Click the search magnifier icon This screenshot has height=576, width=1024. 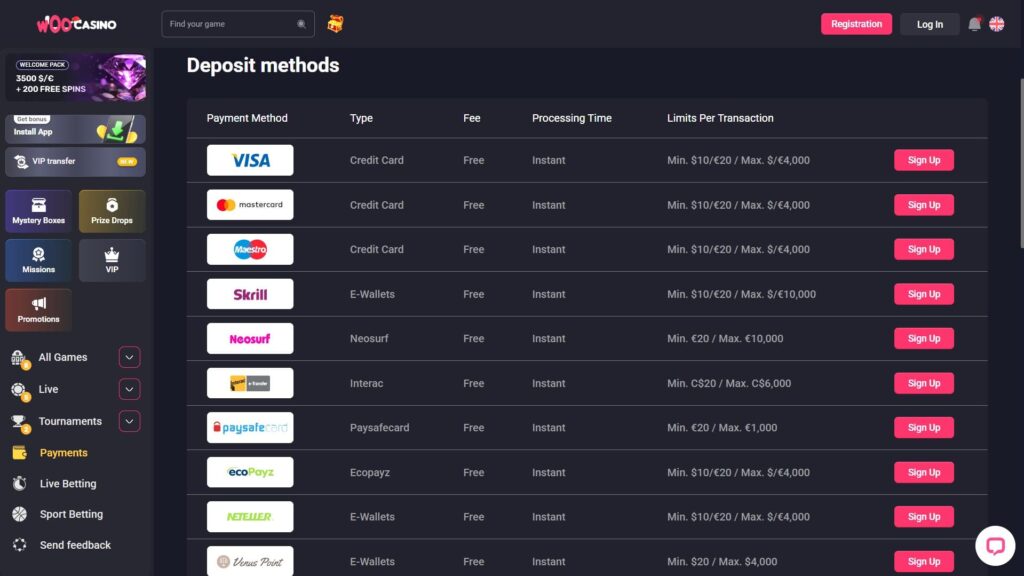point(302,24)
